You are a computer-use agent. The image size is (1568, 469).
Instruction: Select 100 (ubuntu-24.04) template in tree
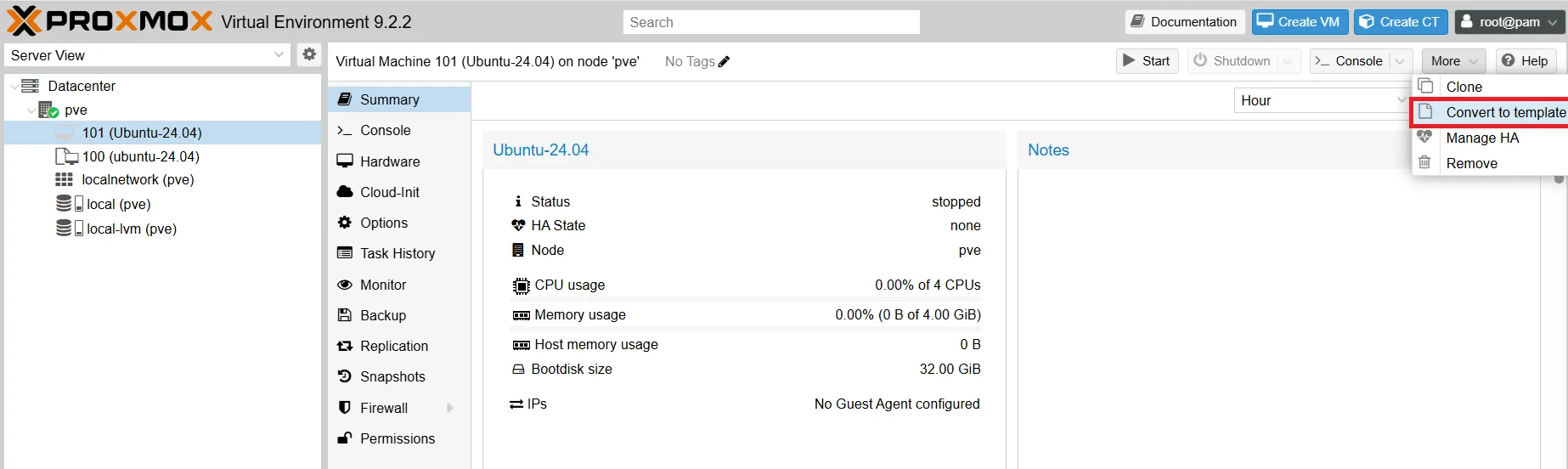tap(163, 156)
